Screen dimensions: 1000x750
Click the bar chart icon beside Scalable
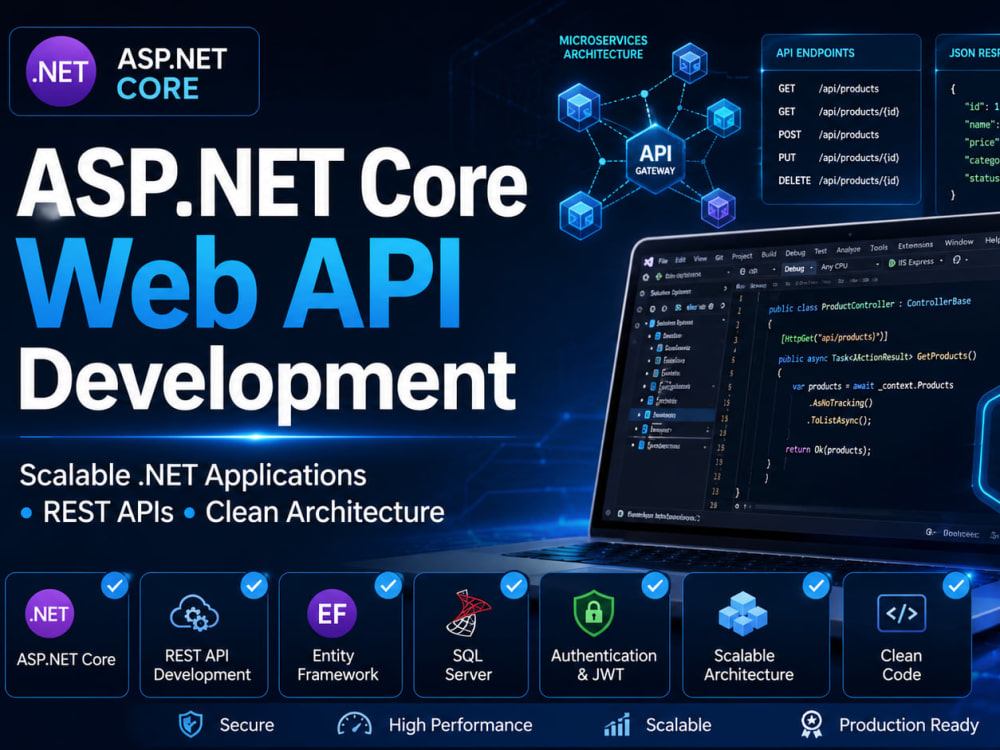coord(617,724)
